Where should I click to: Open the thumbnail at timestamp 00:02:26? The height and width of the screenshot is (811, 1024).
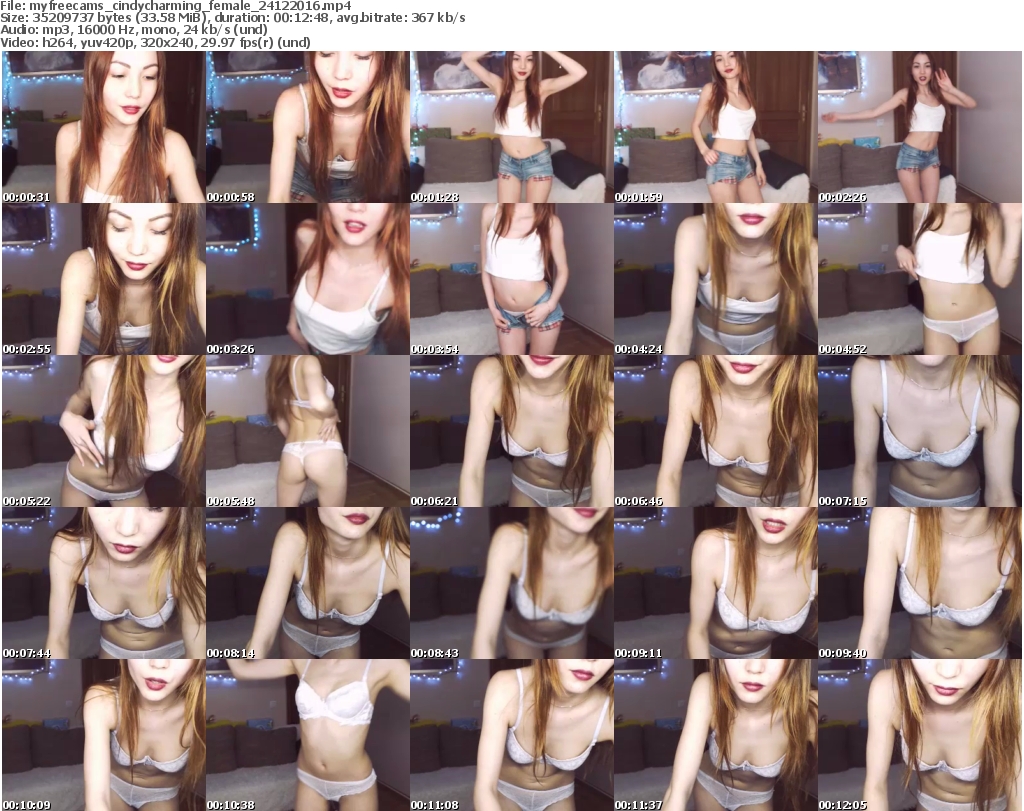pyautogui.click(x=920, y=127)
